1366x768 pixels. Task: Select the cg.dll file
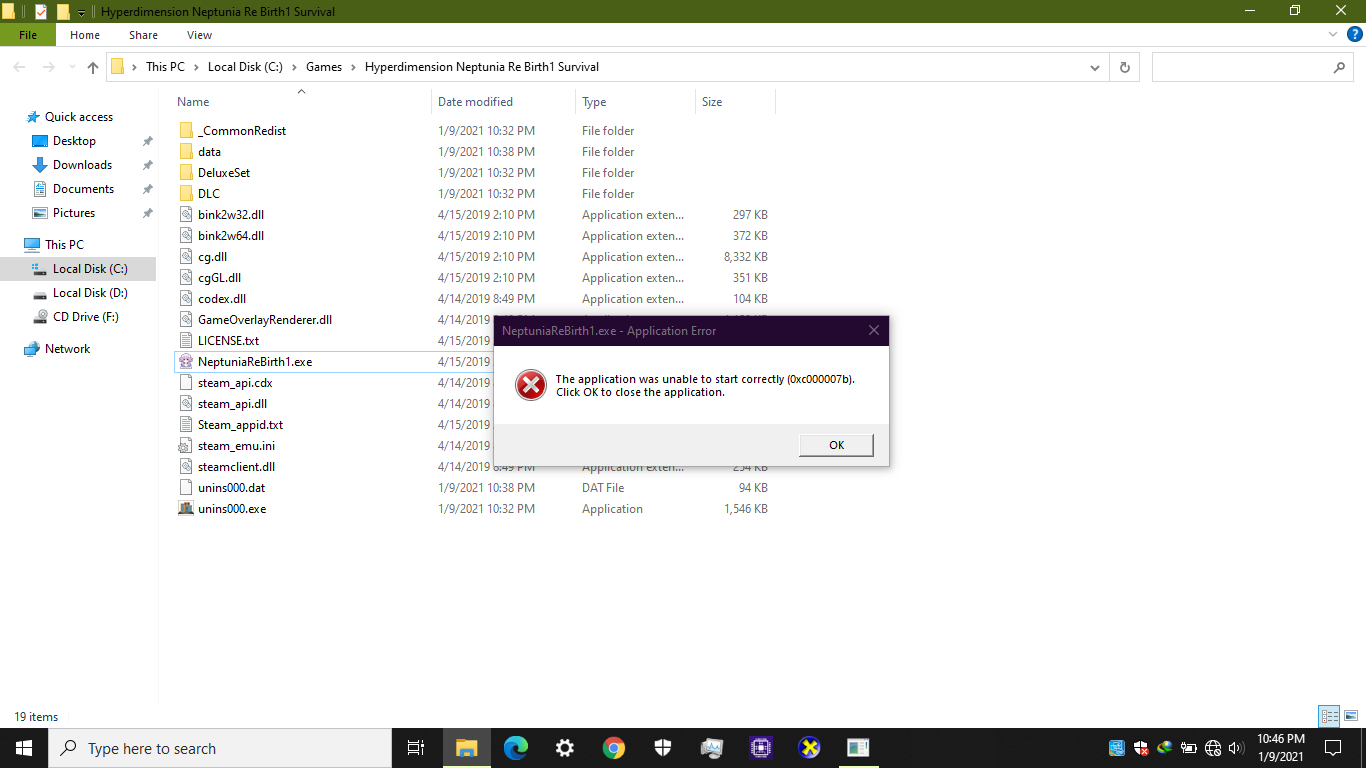point(212,257)
